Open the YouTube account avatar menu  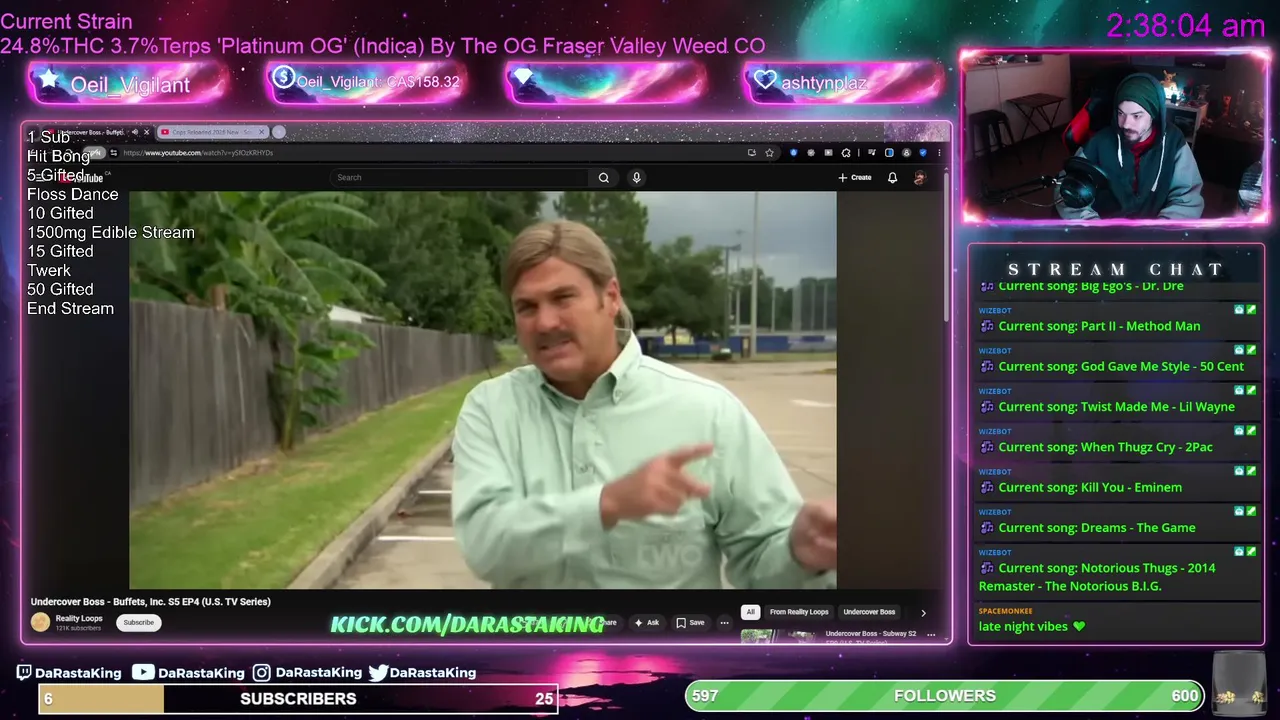click(919, 178)
